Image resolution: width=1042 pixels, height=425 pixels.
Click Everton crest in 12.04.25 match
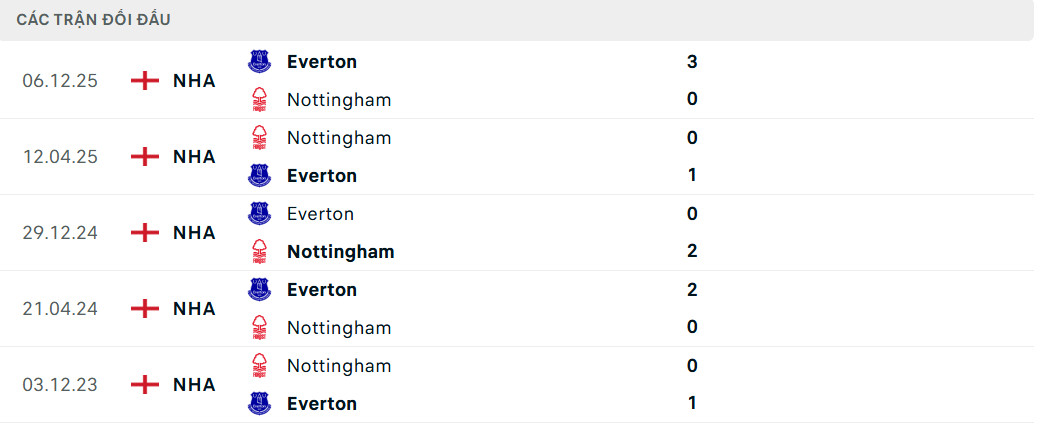click(x=259, y=176)
